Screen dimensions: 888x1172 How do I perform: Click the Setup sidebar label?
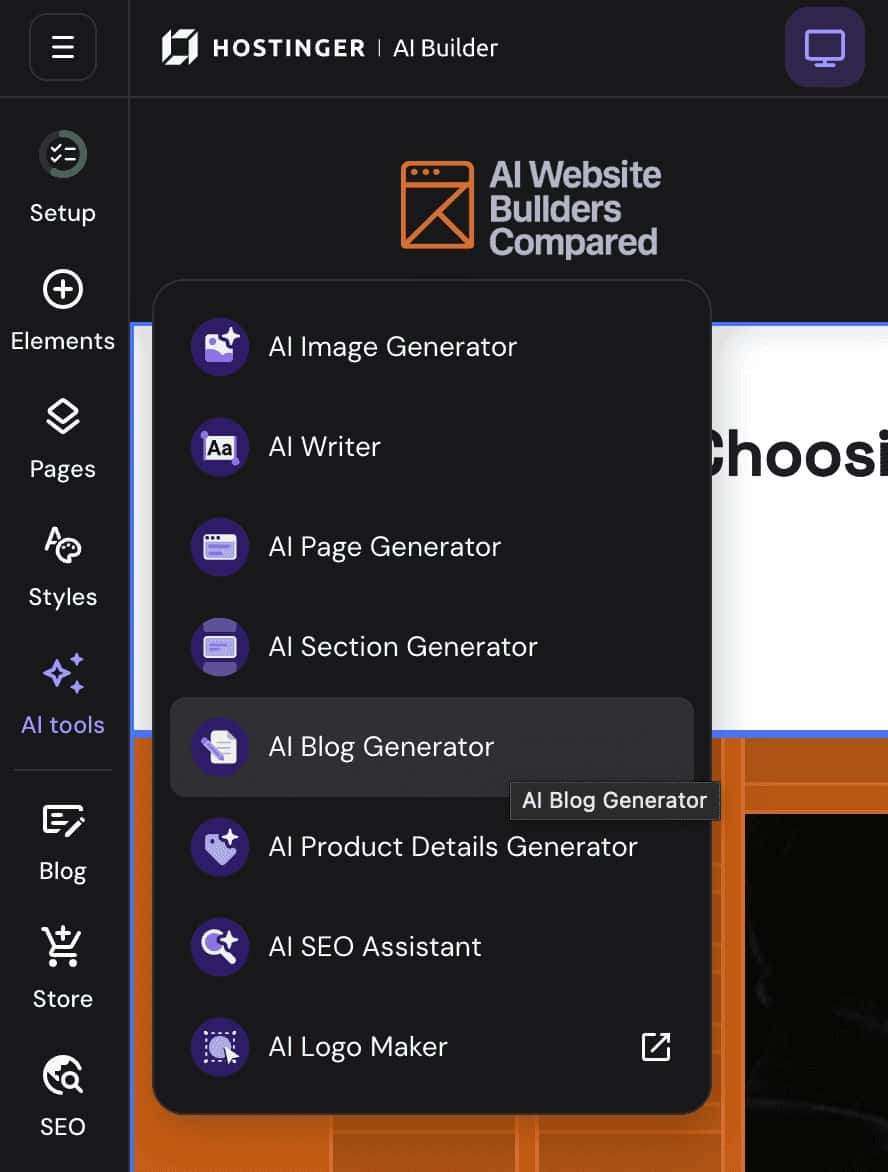pos(63,213)
